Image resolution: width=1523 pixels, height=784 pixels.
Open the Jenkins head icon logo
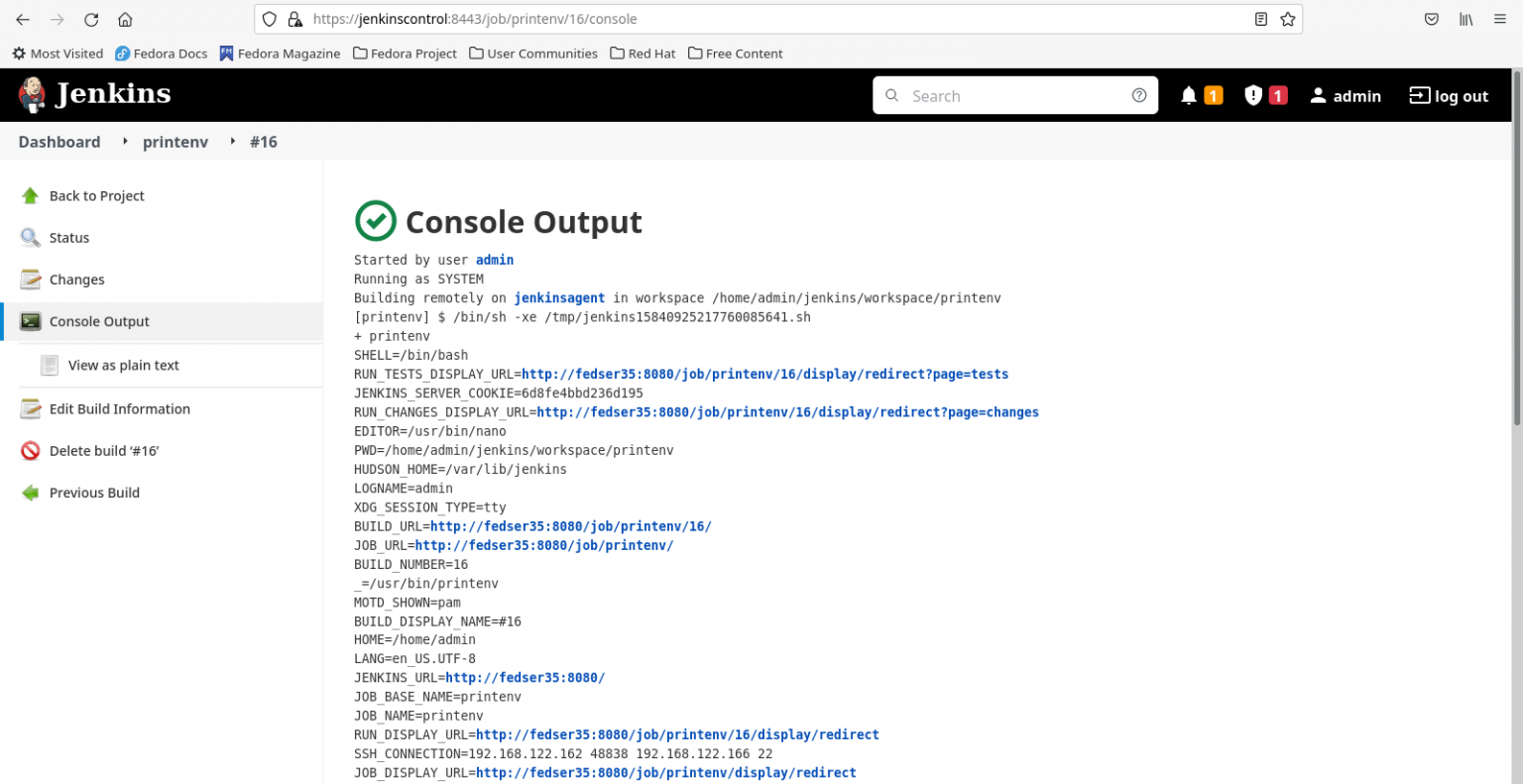tap(30, 93)
